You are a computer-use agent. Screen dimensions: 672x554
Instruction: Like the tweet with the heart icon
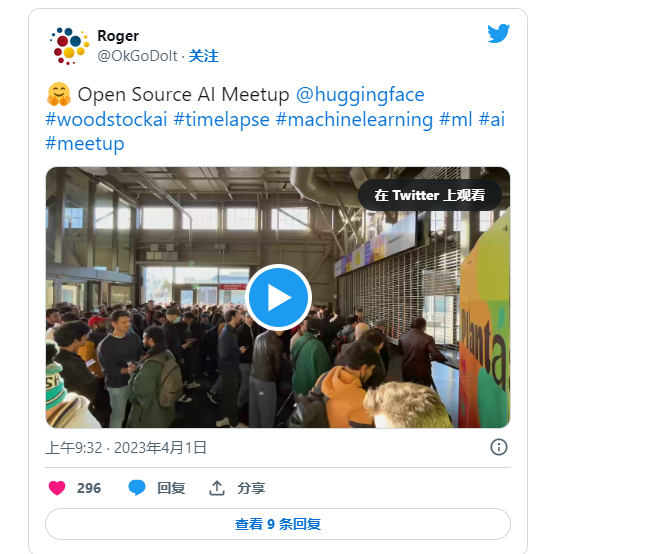pyautogui.click(x=57, y=488)
